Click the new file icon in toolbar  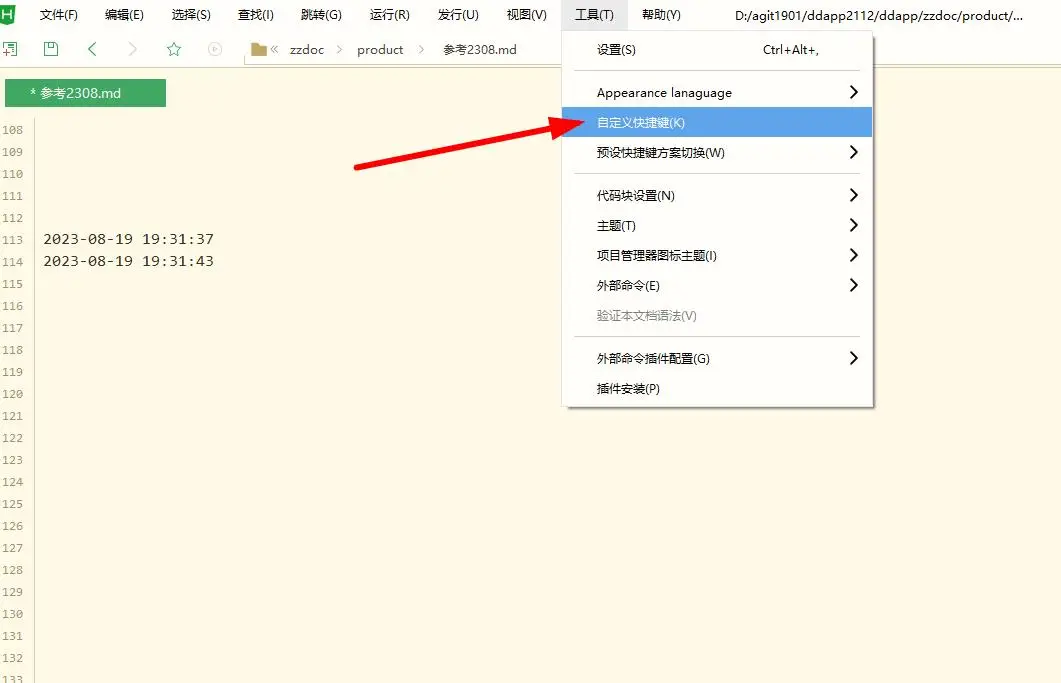10,49
